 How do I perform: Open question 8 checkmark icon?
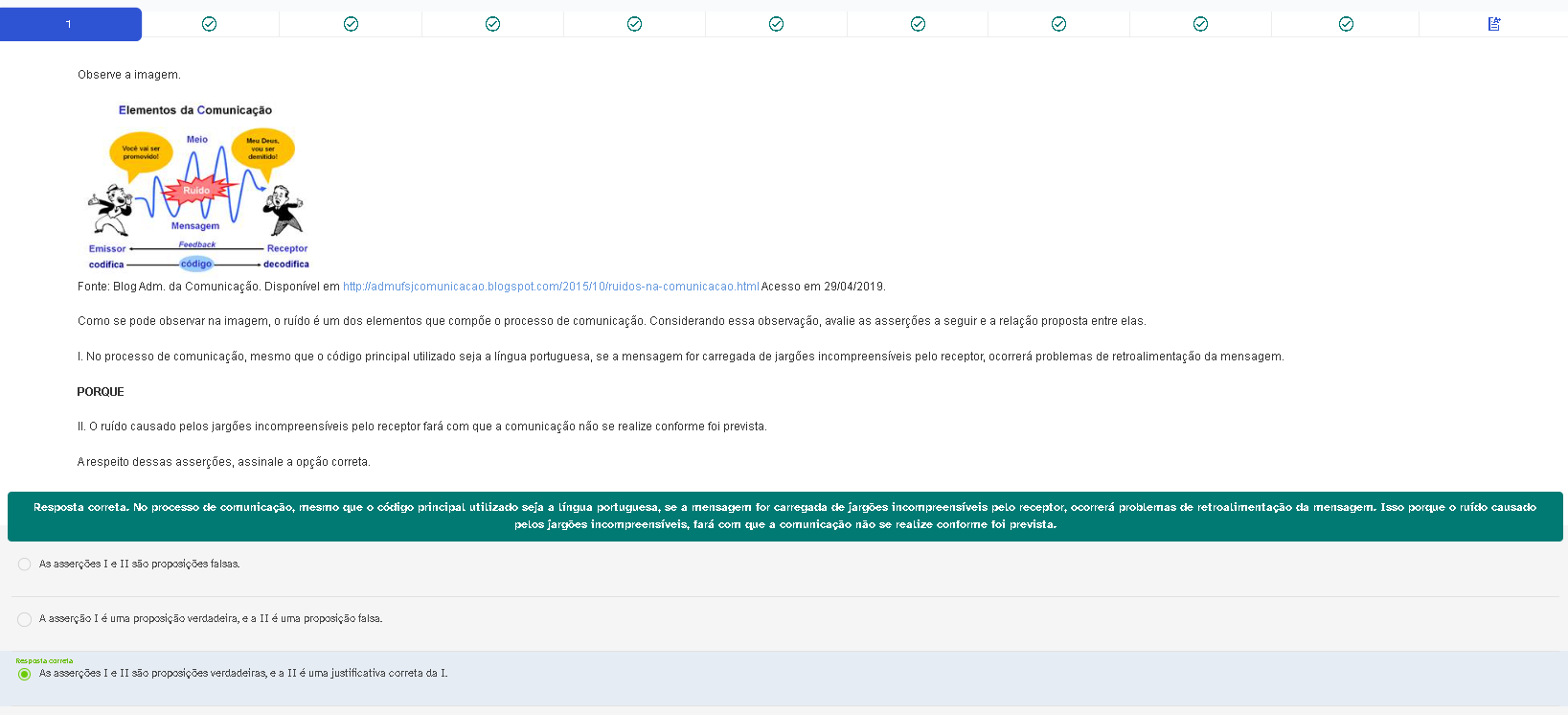coord(1058,24)
